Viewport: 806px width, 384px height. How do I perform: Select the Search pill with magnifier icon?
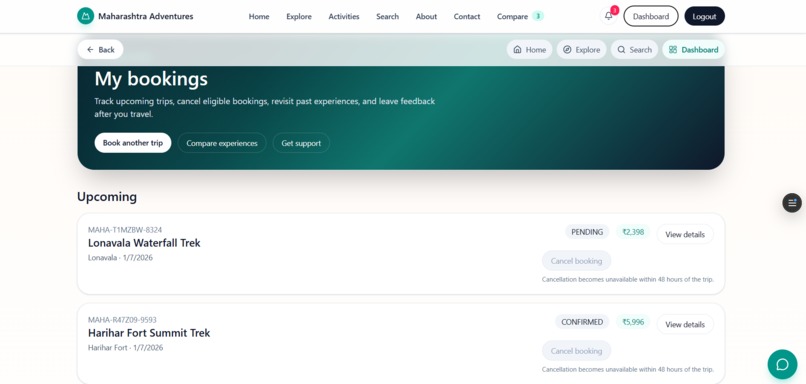[634, 49]
